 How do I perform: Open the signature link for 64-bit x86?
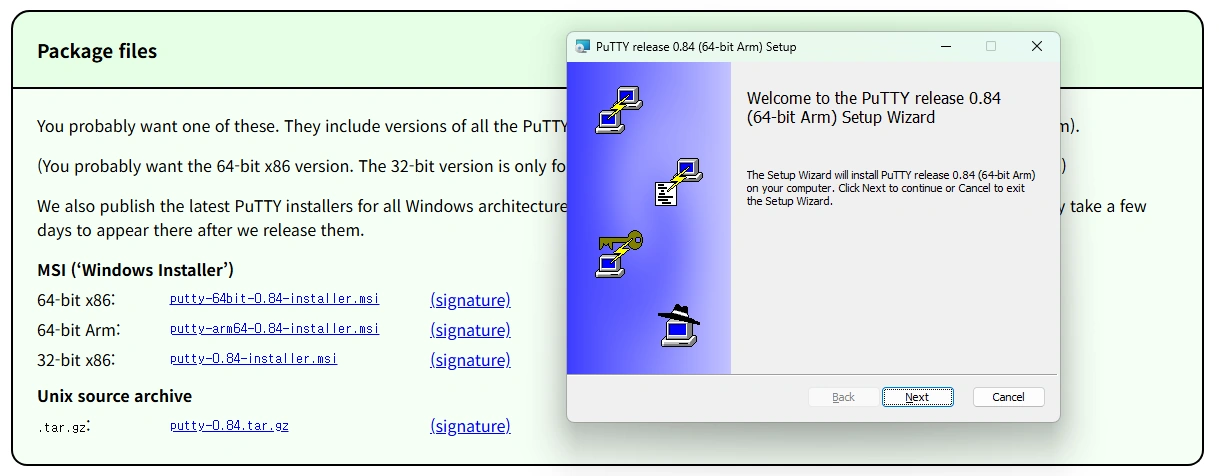tap(470, 300)
